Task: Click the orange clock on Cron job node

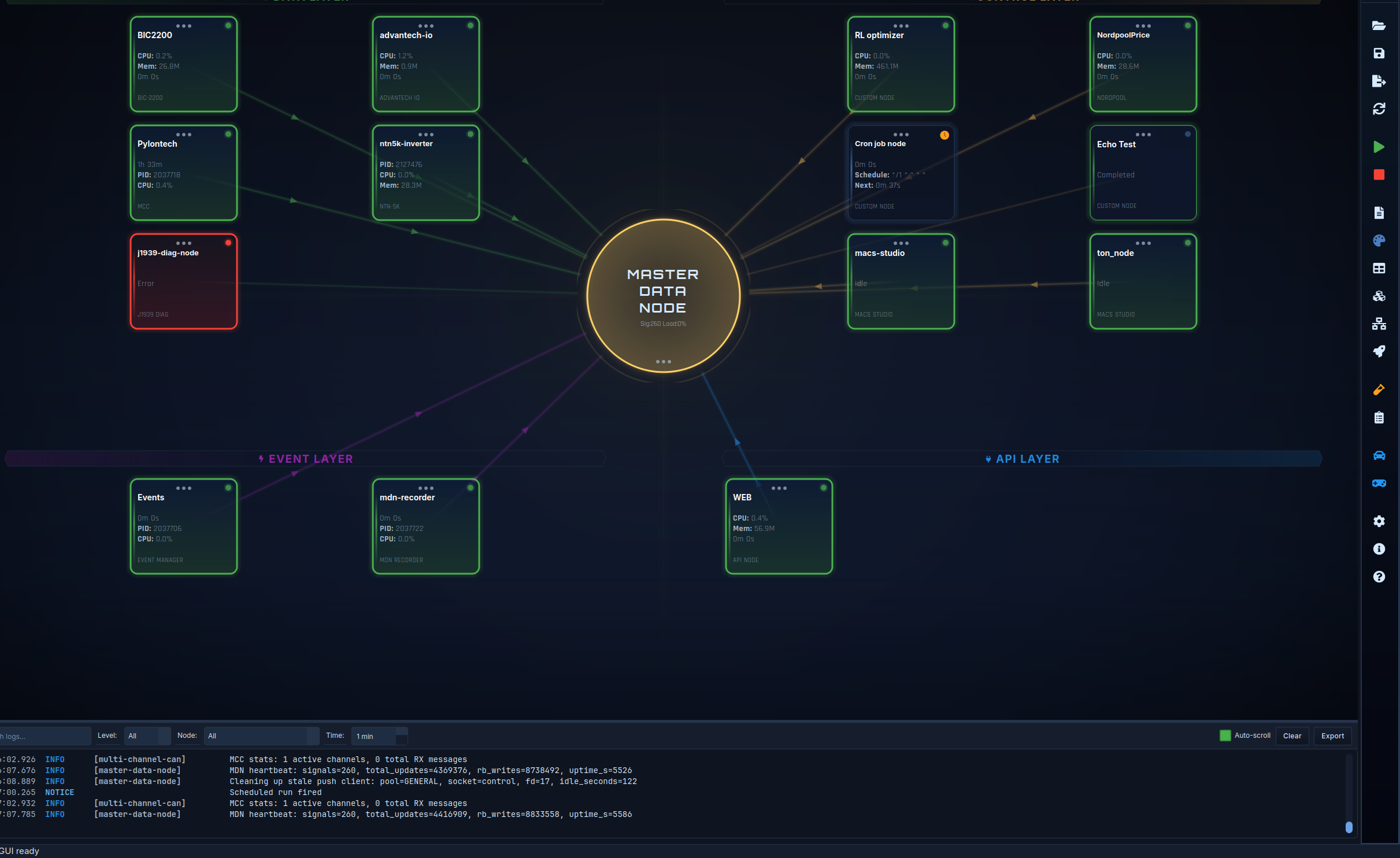Action: (x=945, y=135)
